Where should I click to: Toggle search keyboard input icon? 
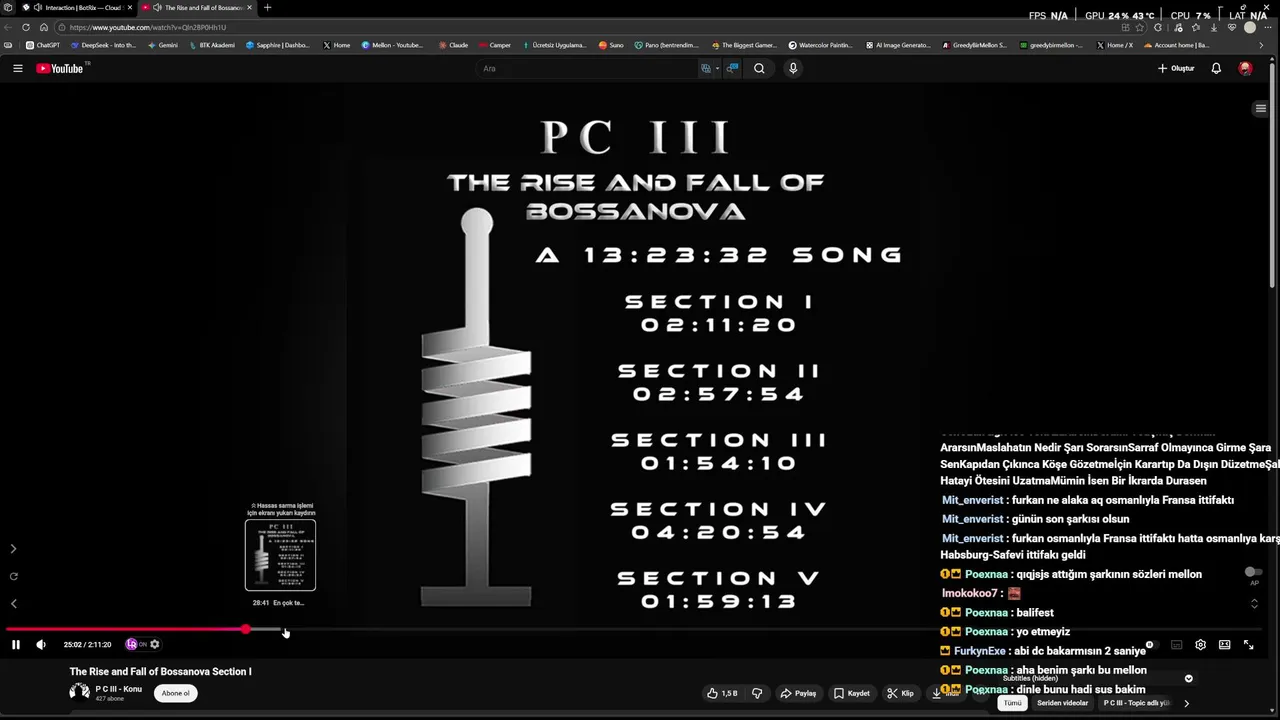tap(708, 68)
